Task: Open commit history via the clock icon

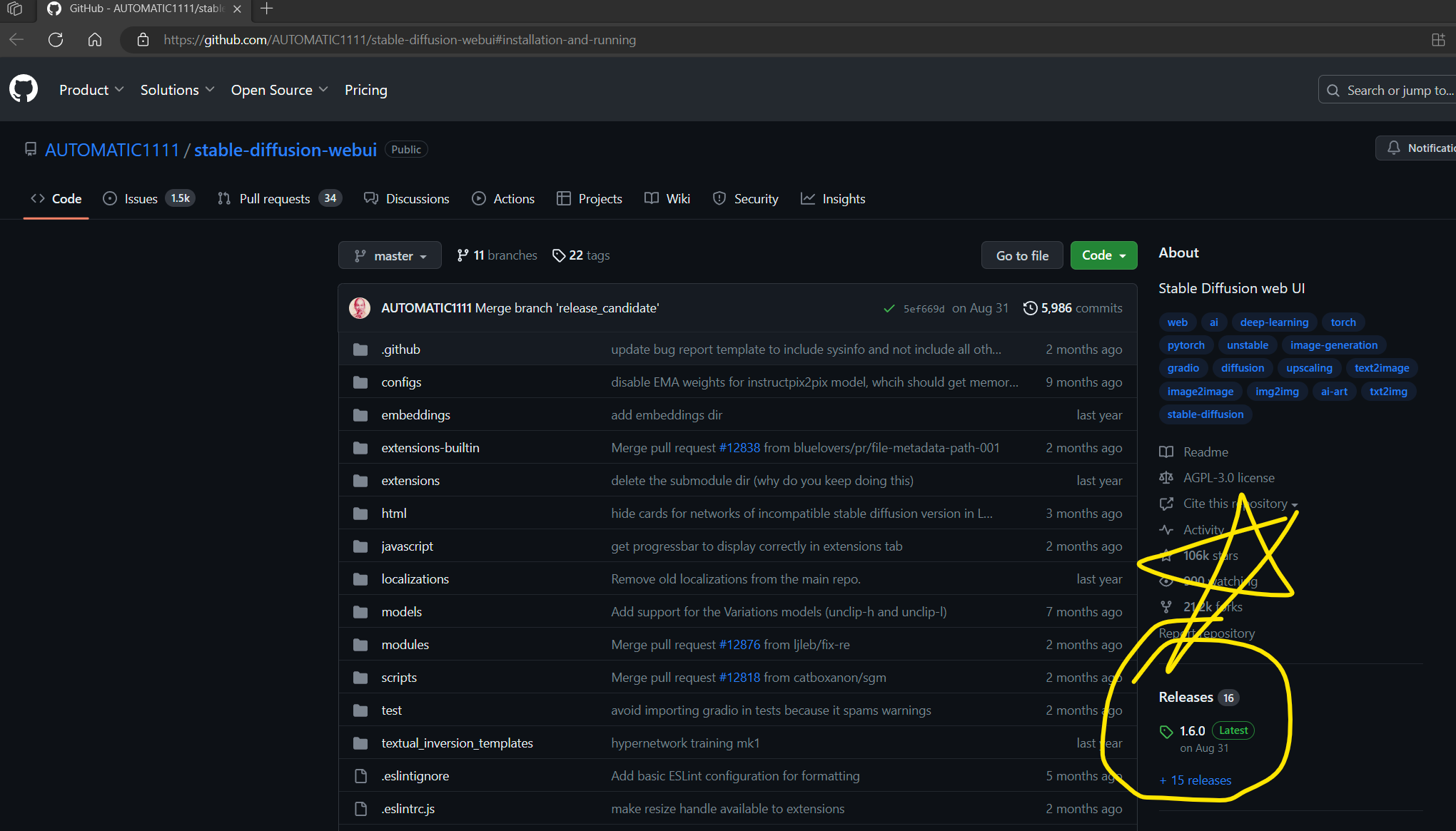Action: pos(1030,308)
